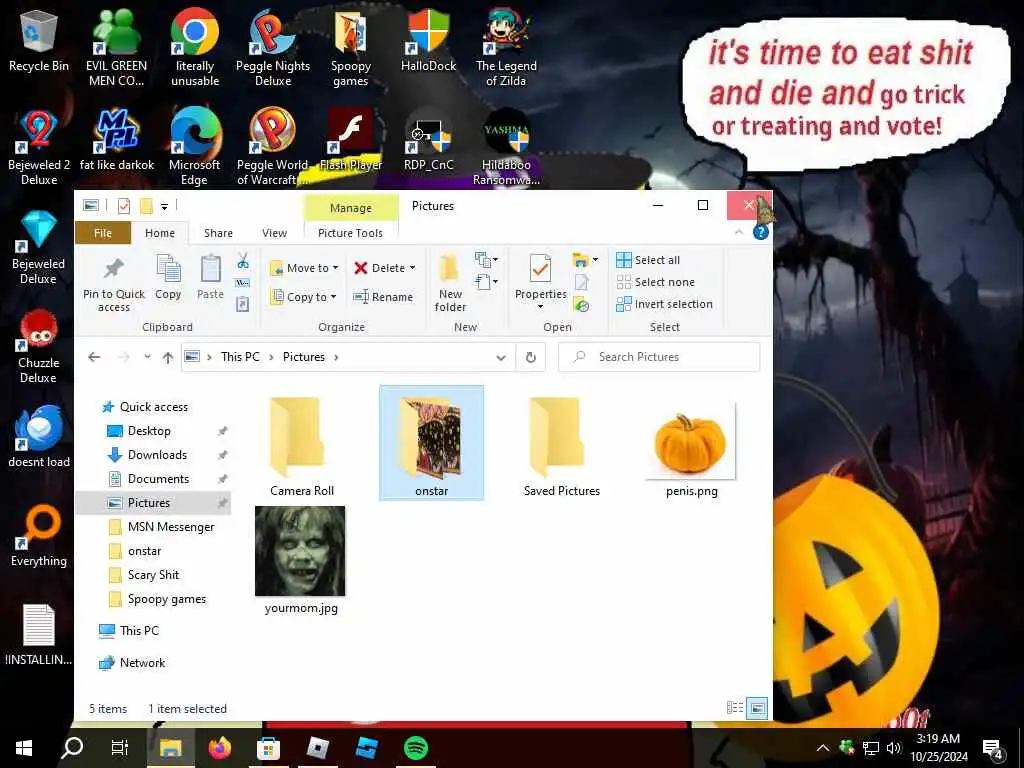Expand the Copy to dropdown
This screenshot has width=1024, height=768.
tap(333, 297)
